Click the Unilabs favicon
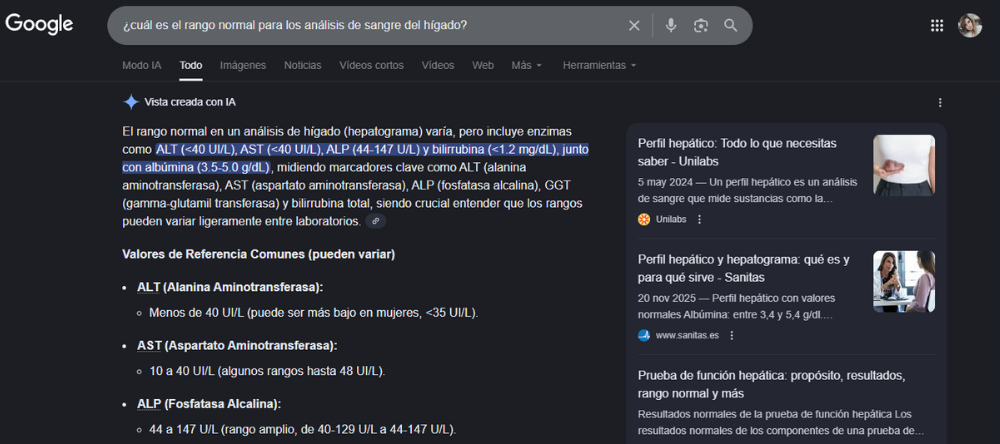Screen dimensions: 1000x444 click(644, 219)
